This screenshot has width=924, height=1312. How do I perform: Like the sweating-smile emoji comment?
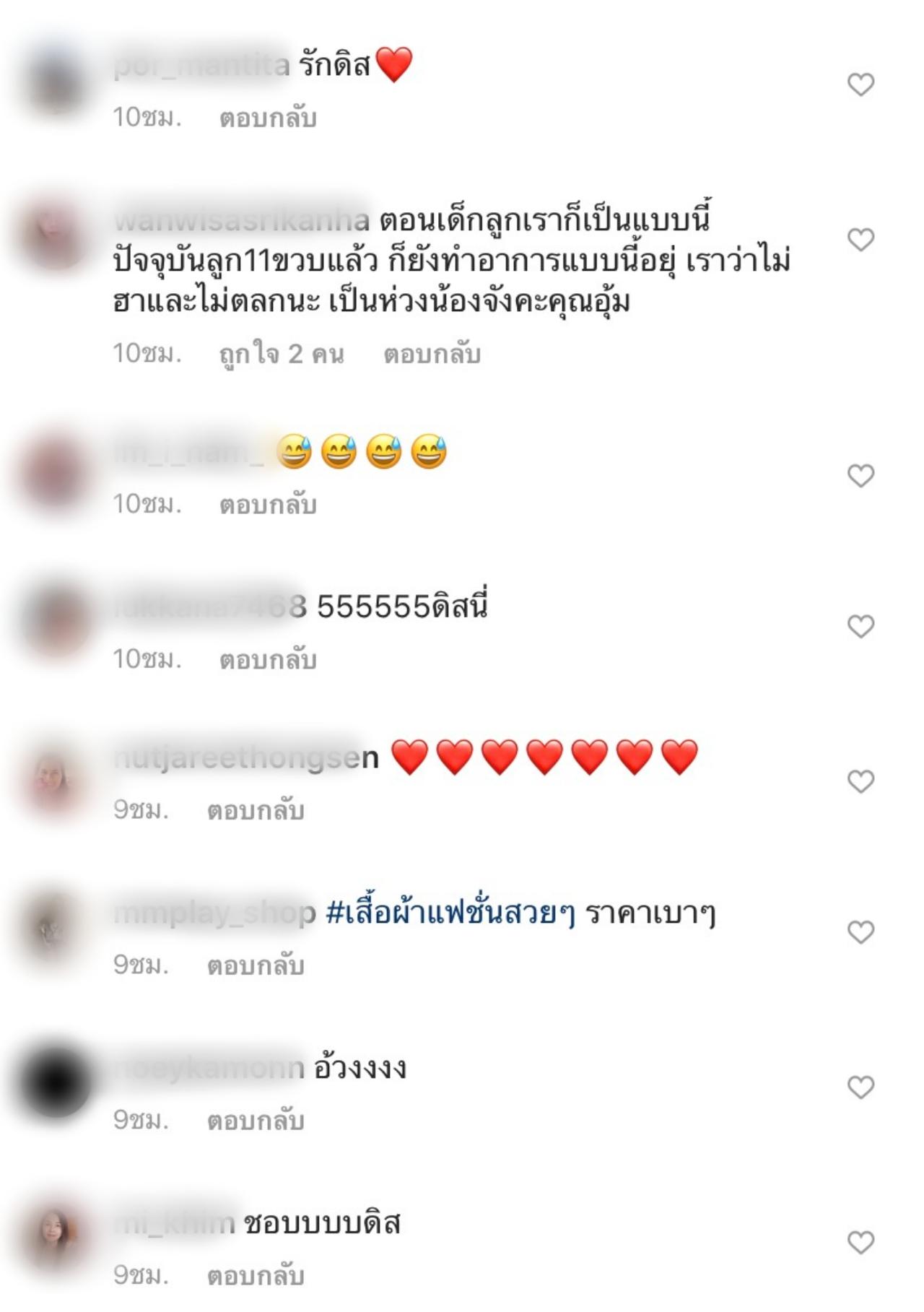[860, 475]
